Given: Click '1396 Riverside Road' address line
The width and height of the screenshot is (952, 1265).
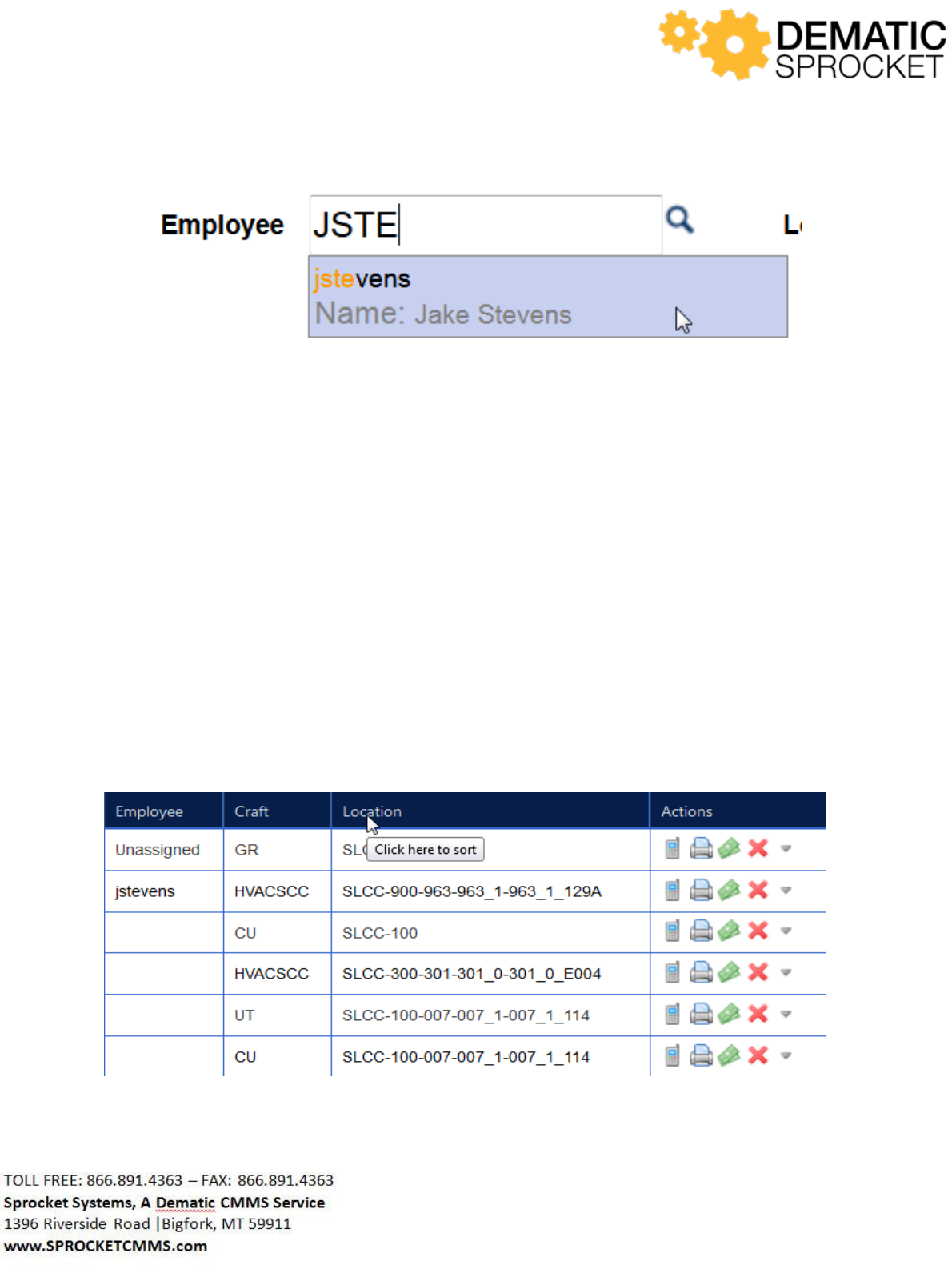Looking at the screenshot, I should tap(77, 1223).
